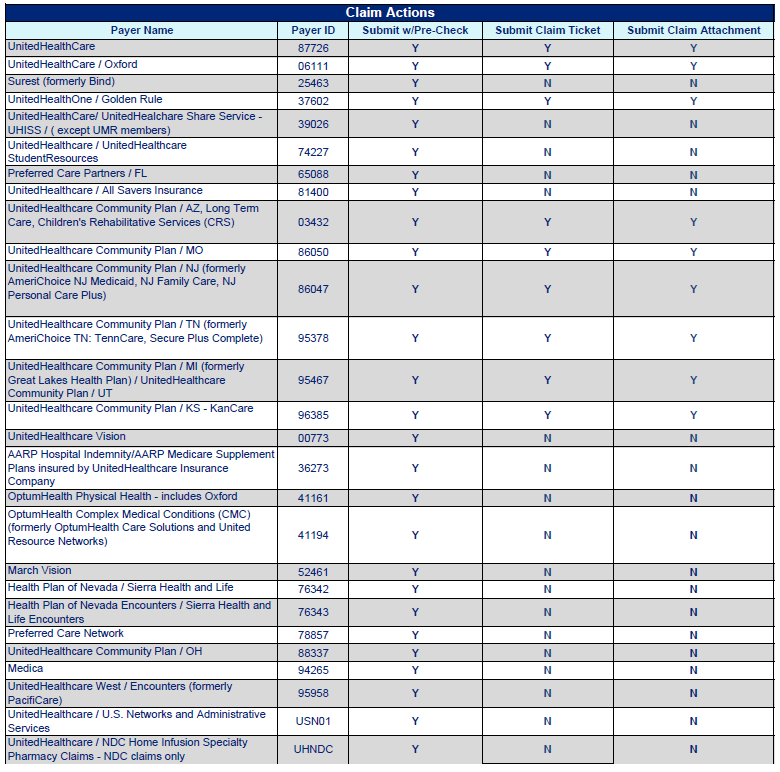Click U.S. Networks and Administrative Services name

[x=137, y=721]
